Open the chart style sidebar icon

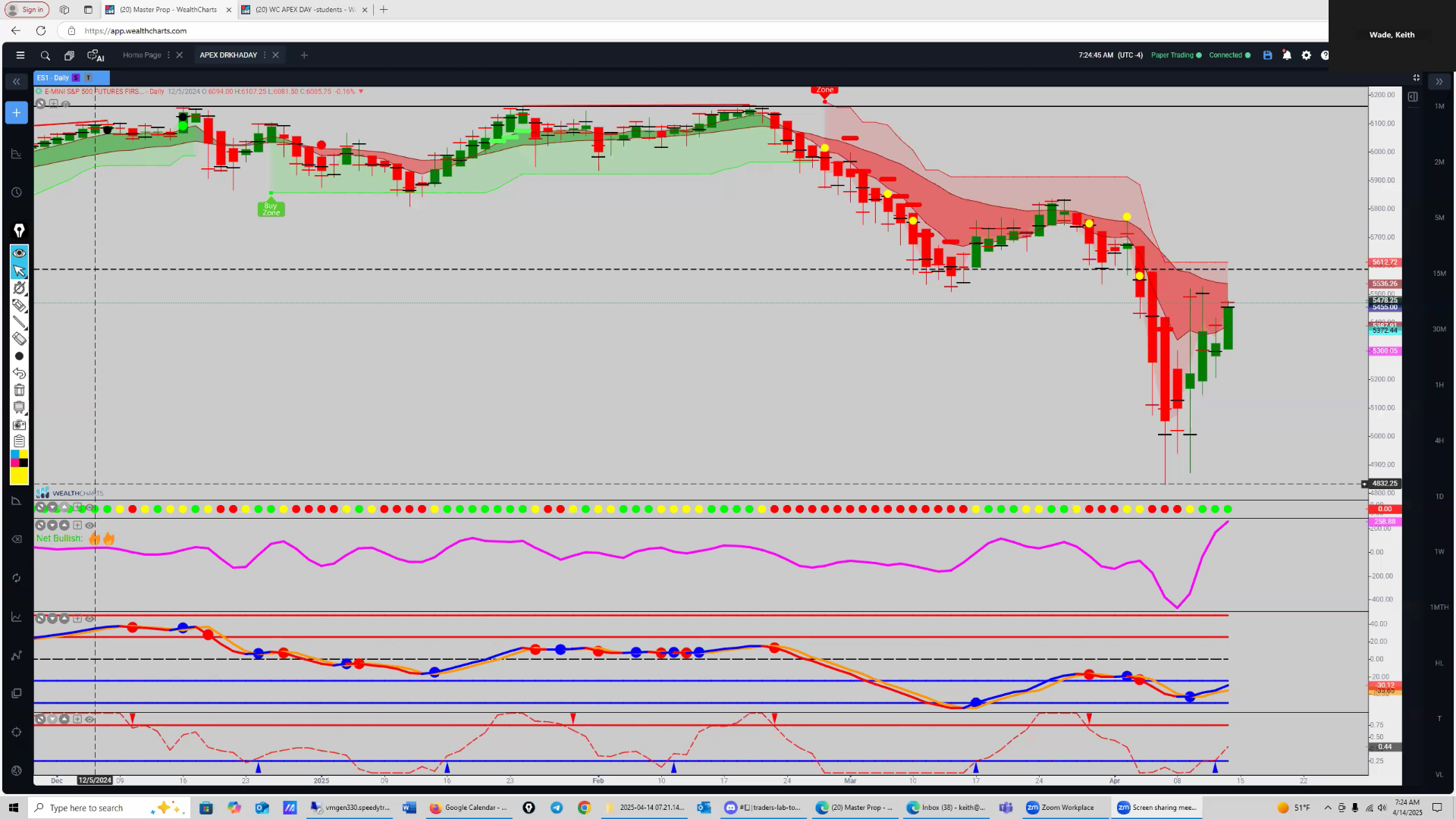coord(16,154)
